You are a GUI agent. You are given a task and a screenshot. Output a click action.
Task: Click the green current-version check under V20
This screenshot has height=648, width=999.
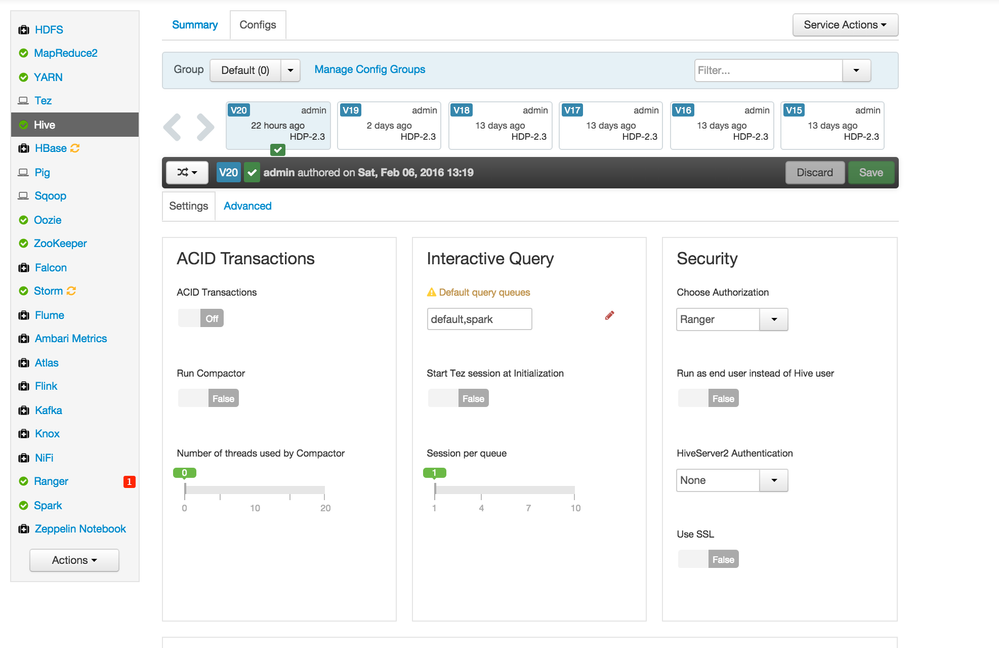coord(278,150)
